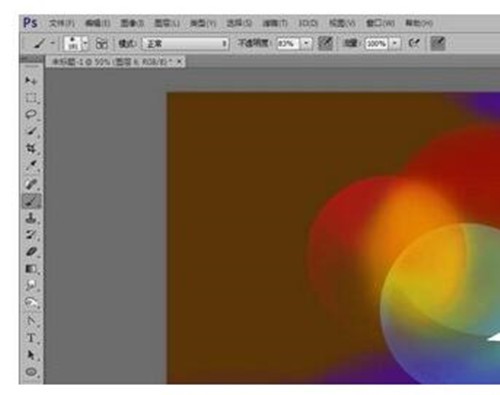Select the Clone Stamp tool
The image size is (500, 395).
tap(31, 218)
